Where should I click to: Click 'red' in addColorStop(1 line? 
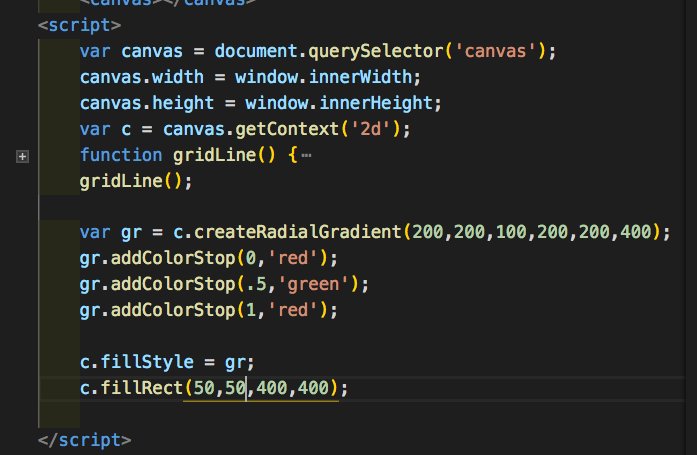(x=292, y=310)
